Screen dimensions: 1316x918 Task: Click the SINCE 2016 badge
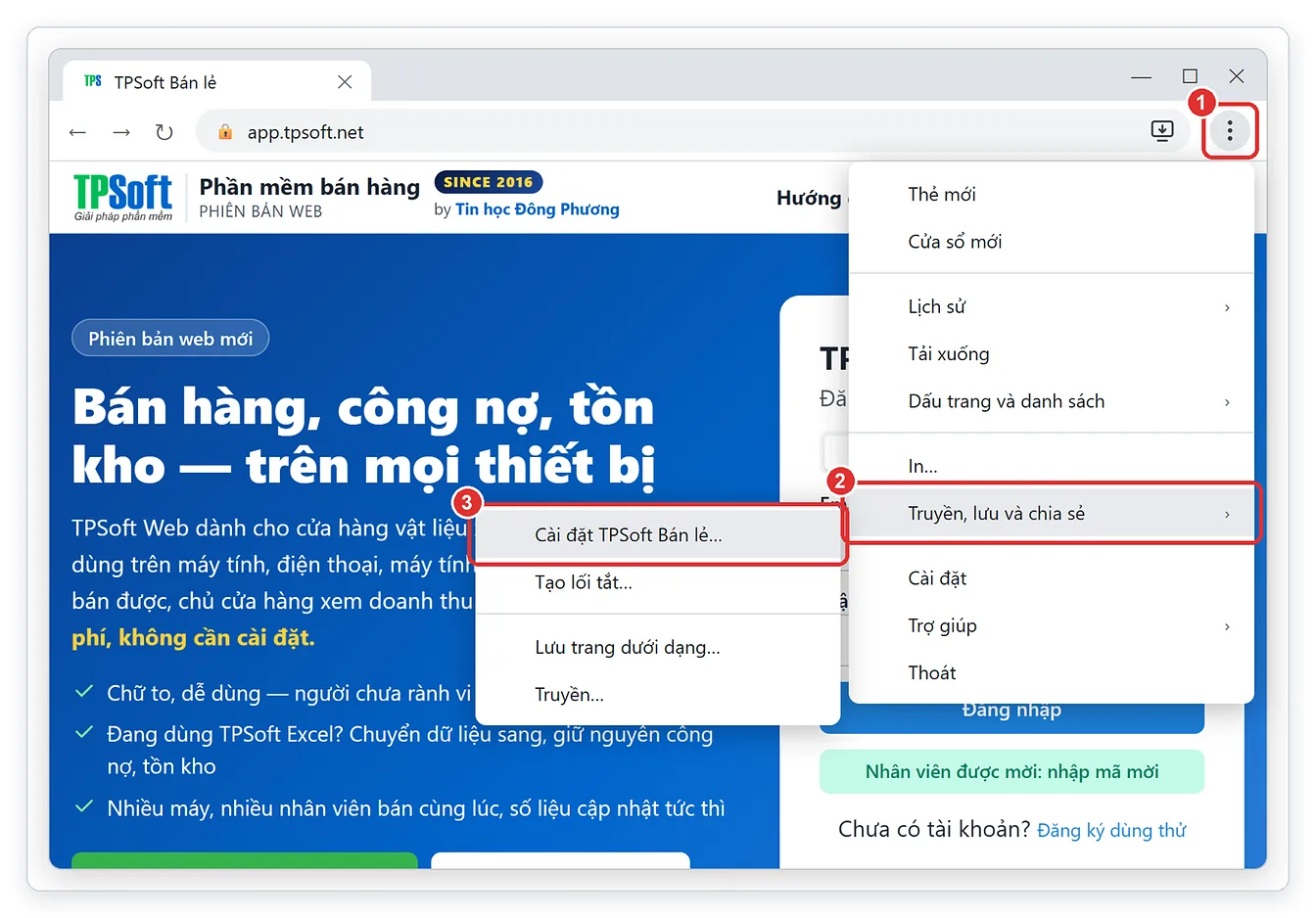pos(488,182)
